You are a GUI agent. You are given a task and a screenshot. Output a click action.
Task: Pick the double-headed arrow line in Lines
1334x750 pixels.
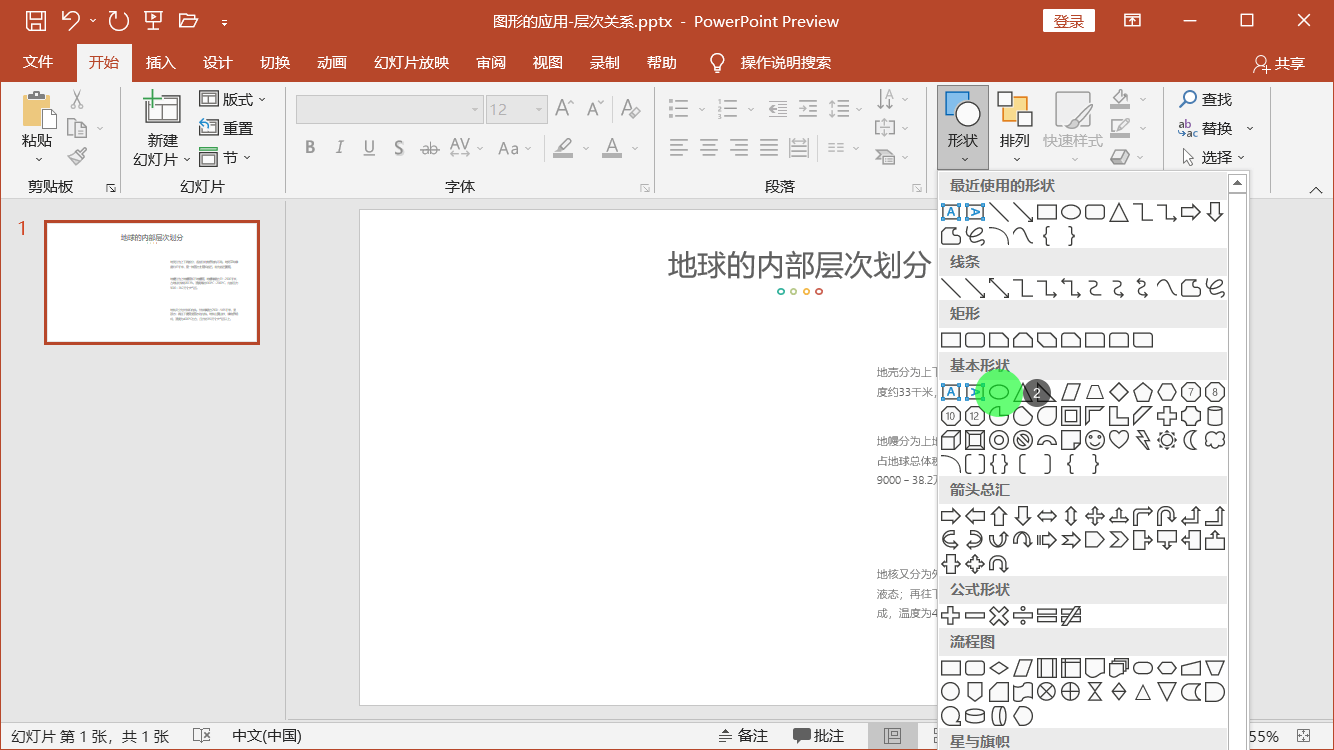998,288
